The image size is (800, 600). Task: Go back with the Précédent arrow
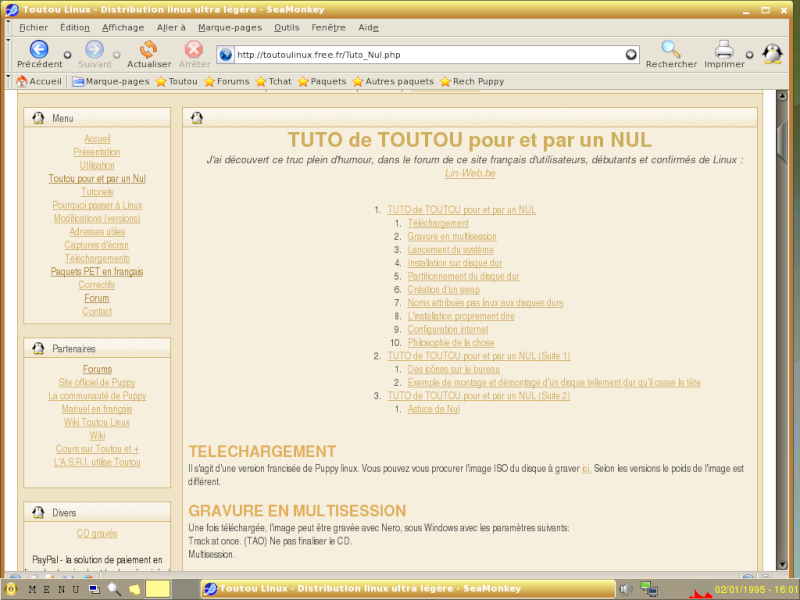39,49
